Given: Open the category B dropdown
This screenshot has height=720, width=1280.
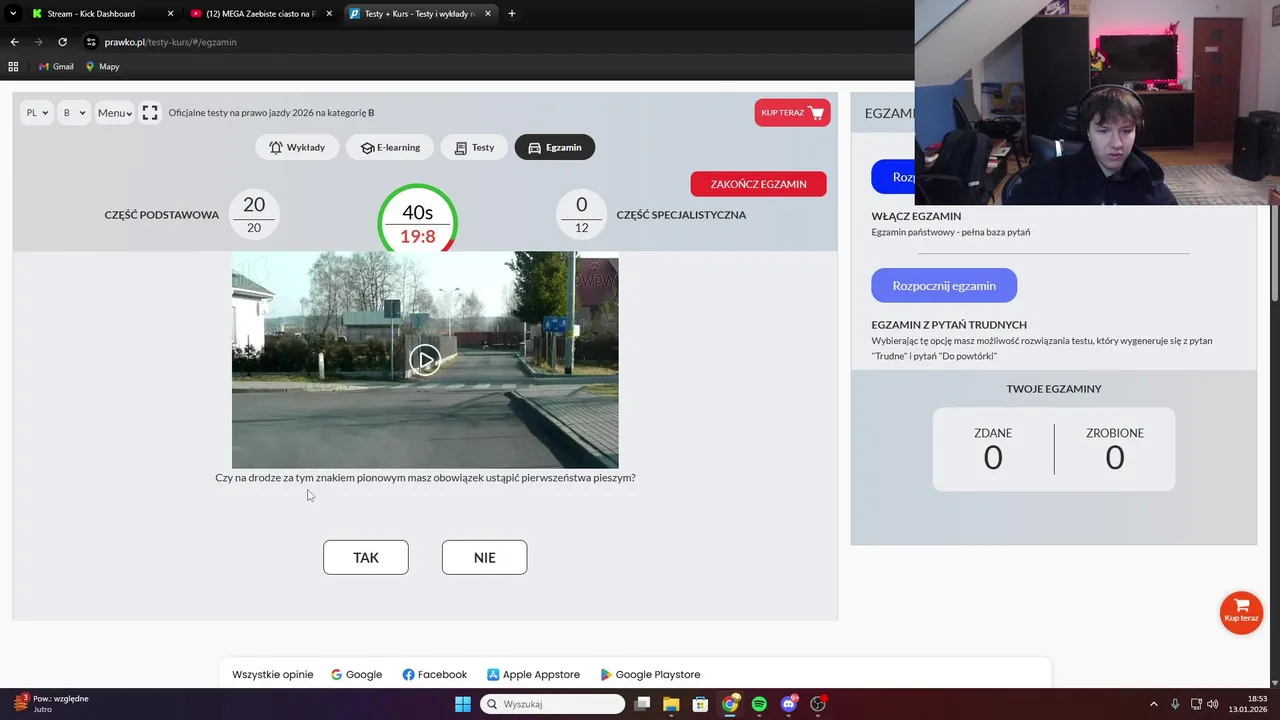Looking at the screenshot, I should [73, 113].
